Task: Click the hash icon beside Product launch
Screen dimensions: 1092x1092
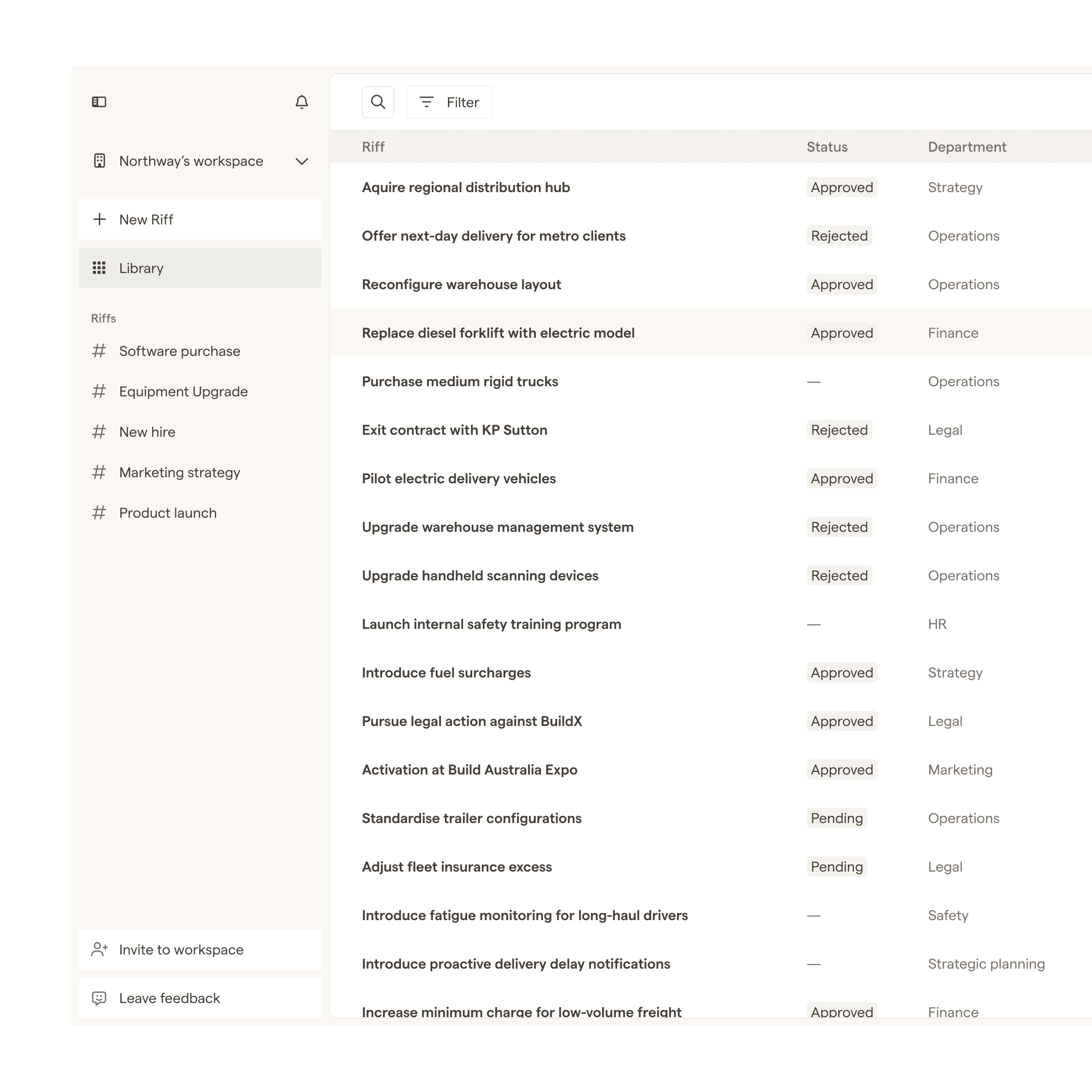Action: 99,513
